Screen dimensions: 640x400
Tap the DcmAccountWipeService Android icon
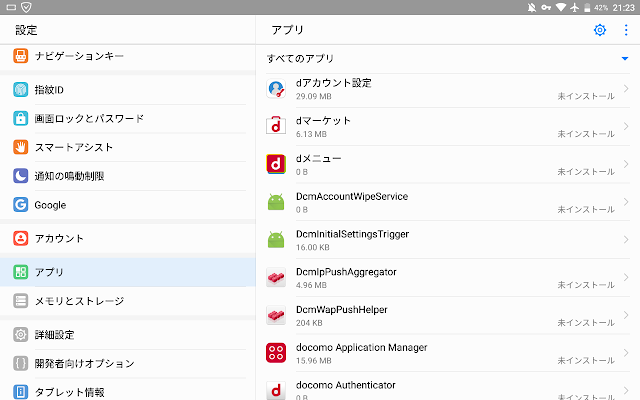point(277,202)
